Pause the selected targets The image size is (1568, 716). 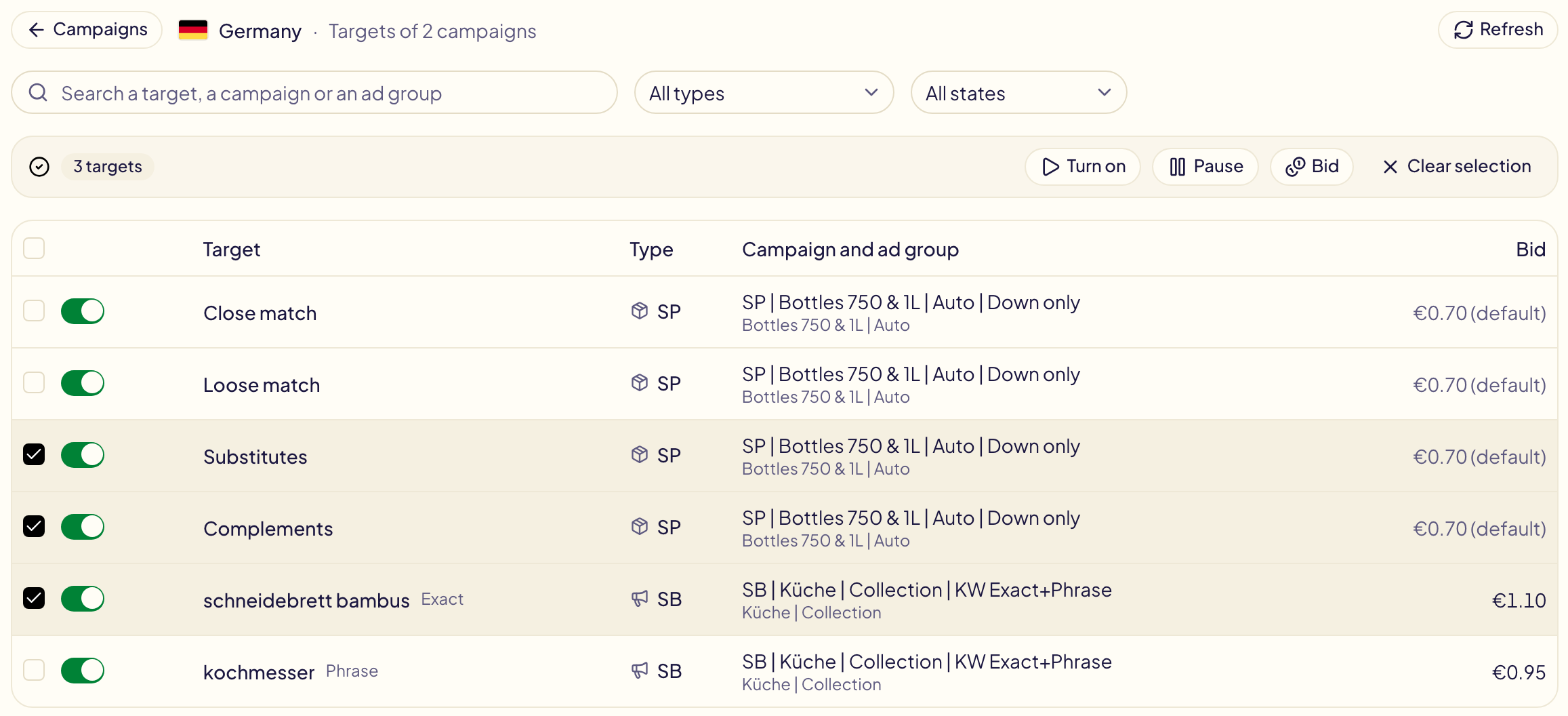tap(1205, 167)
